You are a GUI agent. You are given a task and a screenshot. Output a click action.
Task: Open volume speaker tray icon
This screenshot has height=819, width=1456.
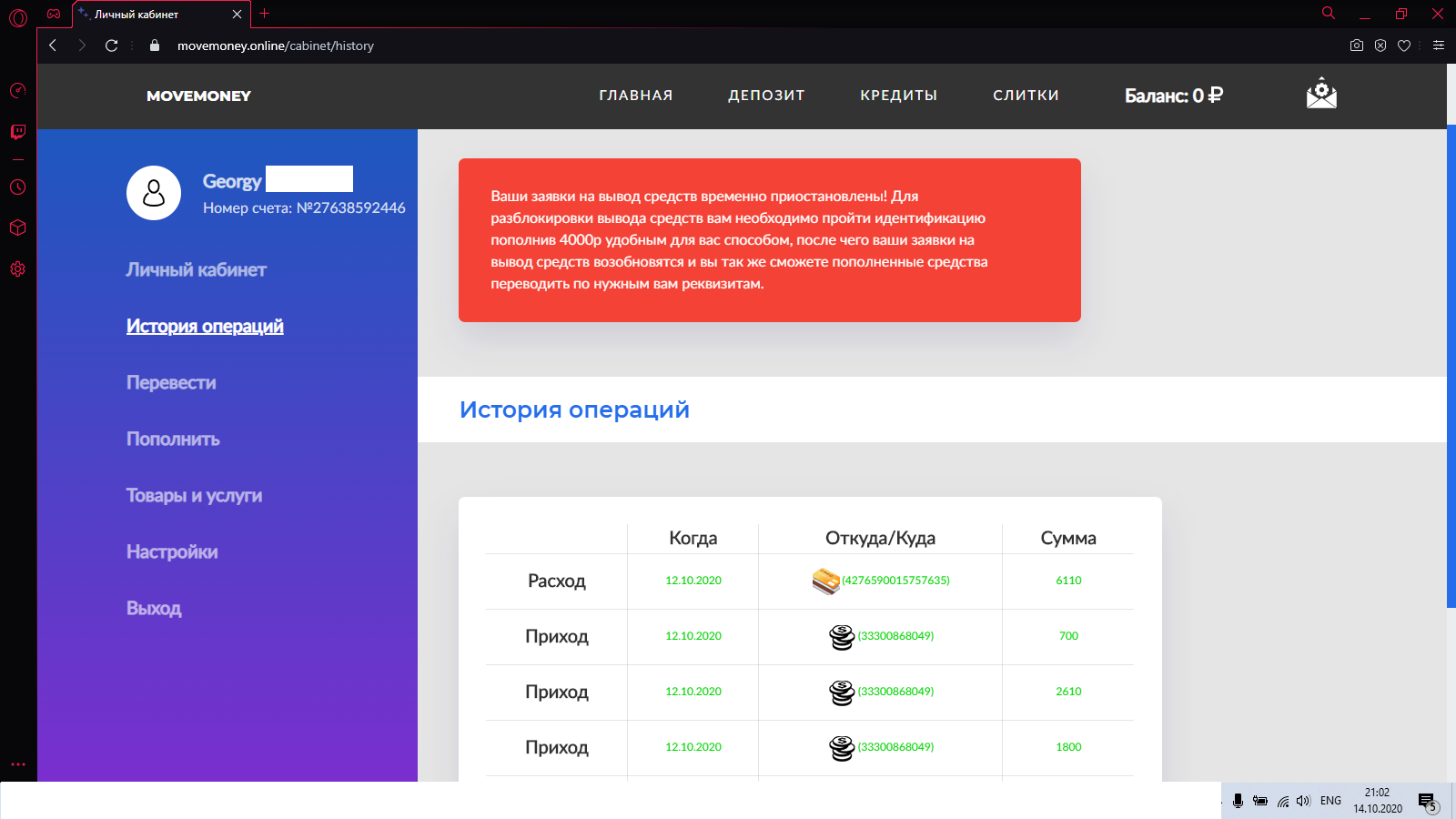1303,801
